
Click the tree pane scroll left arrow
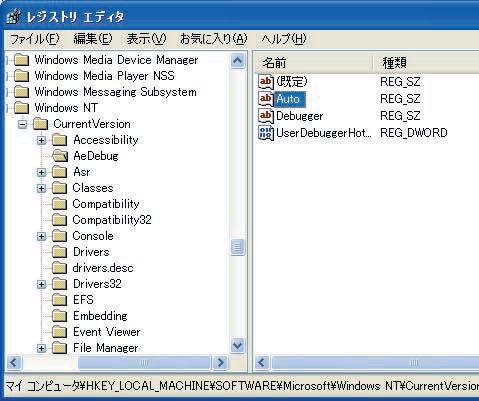click(14, 362)
